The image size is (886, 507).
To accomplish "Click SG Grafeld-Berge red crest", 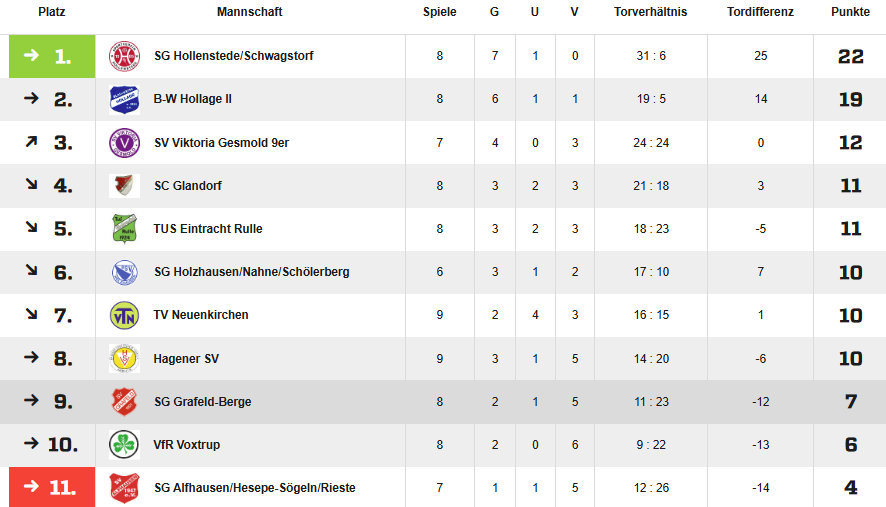I will click(124, 402).
